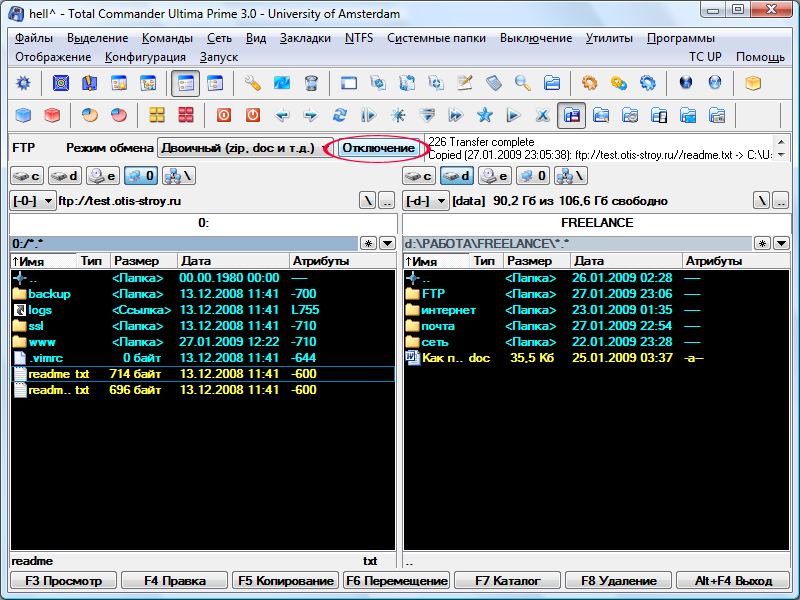Switch right panel to drive c
Screen dimensions: 800x600
point(419,176)
